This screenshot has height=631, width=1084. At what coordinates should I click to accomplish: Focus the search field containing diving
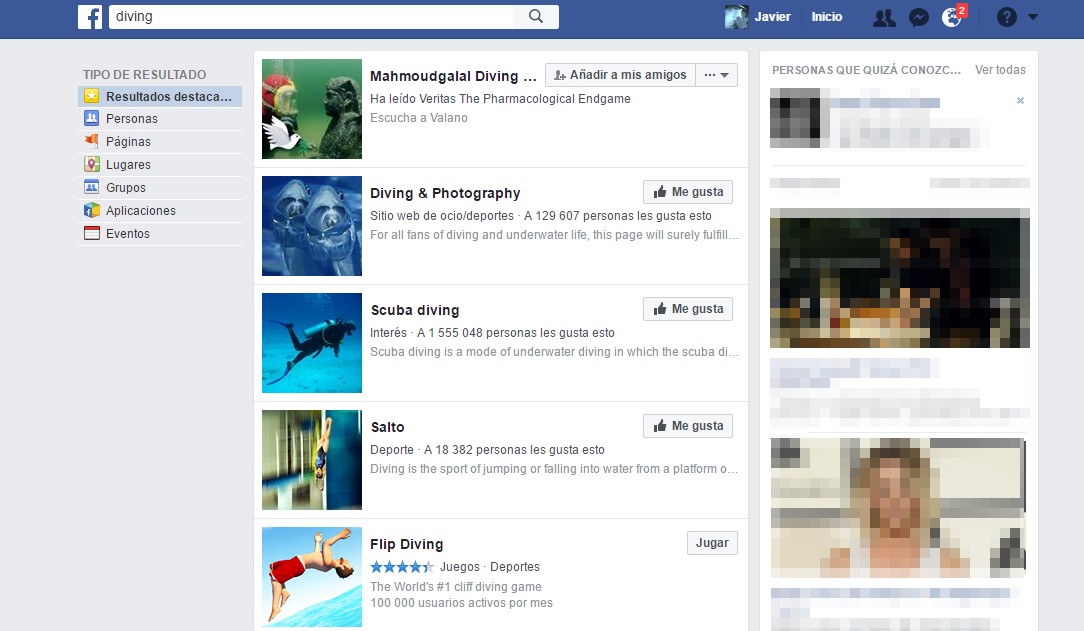[311, 17]
